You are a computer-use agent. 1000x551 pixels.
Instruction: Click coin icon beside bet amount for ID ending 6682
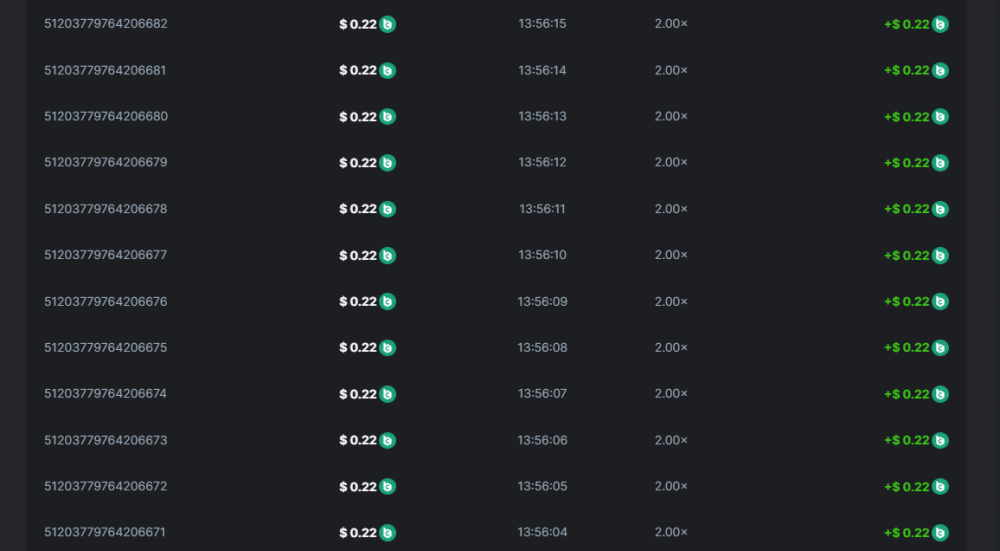tap(388, 24)
